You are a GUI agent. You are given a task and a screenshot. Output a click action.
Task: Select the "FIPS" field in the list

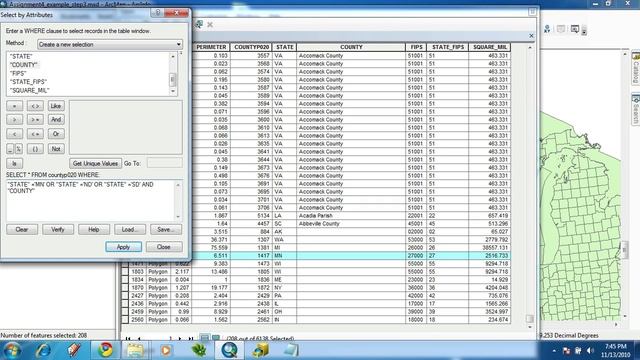pos(18,73)
